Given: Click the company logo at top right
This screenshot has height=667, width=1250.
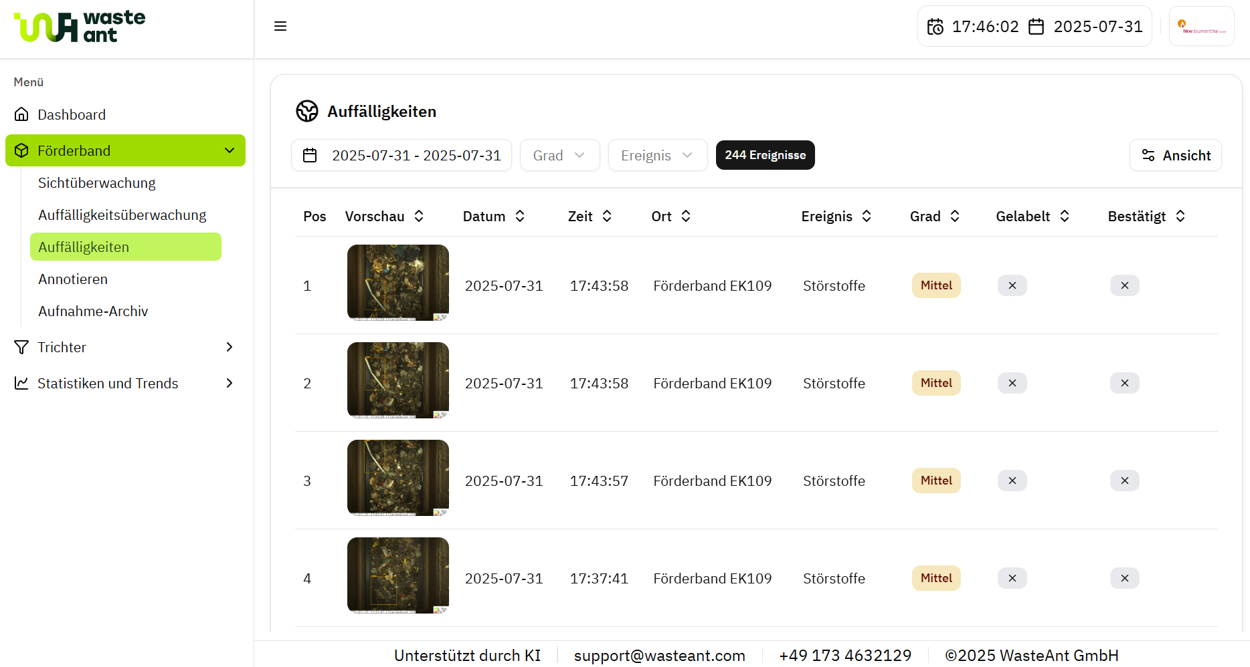Looking at the screenshot, I should click(1202, 27).
